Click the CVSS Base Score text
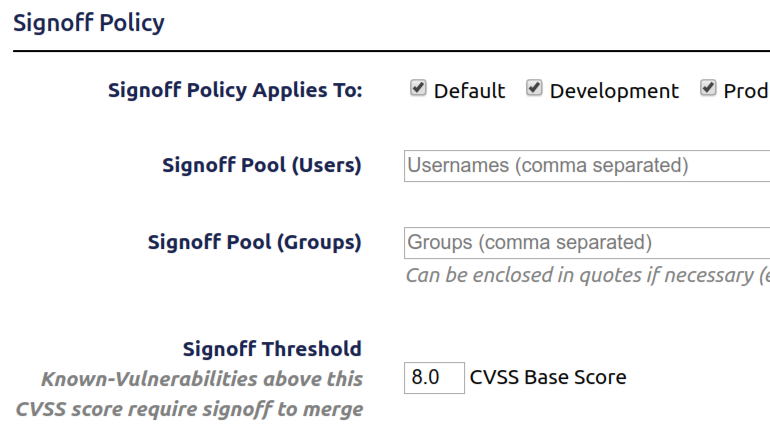 pos(548,378)
